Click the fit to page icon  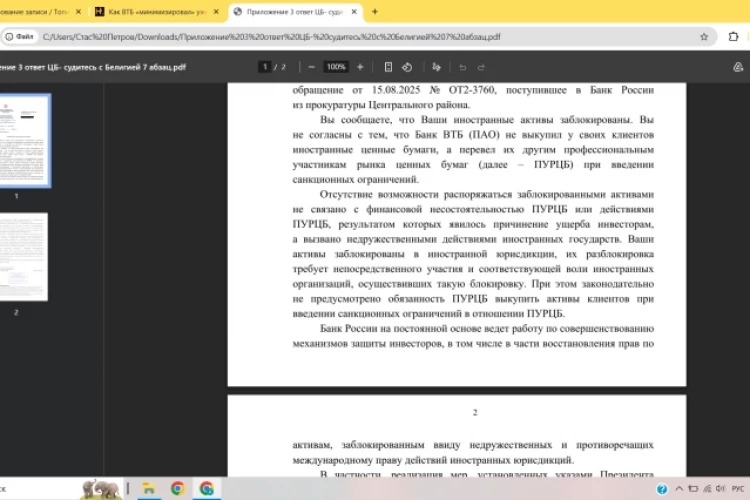(388, 67)
